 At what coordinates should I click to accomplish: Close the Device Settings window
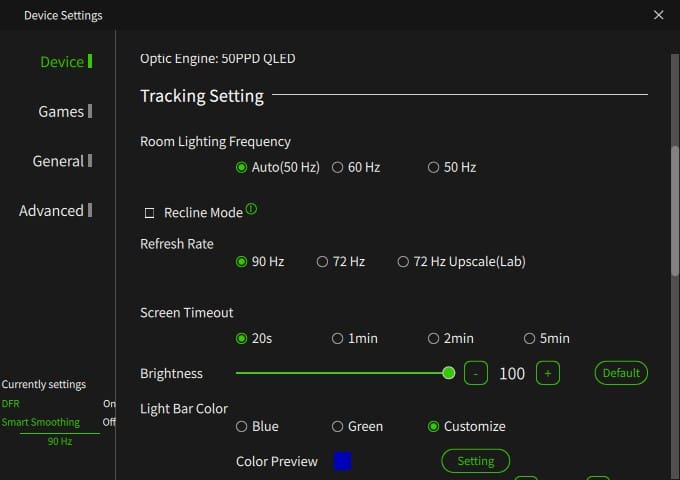[658, 15]
